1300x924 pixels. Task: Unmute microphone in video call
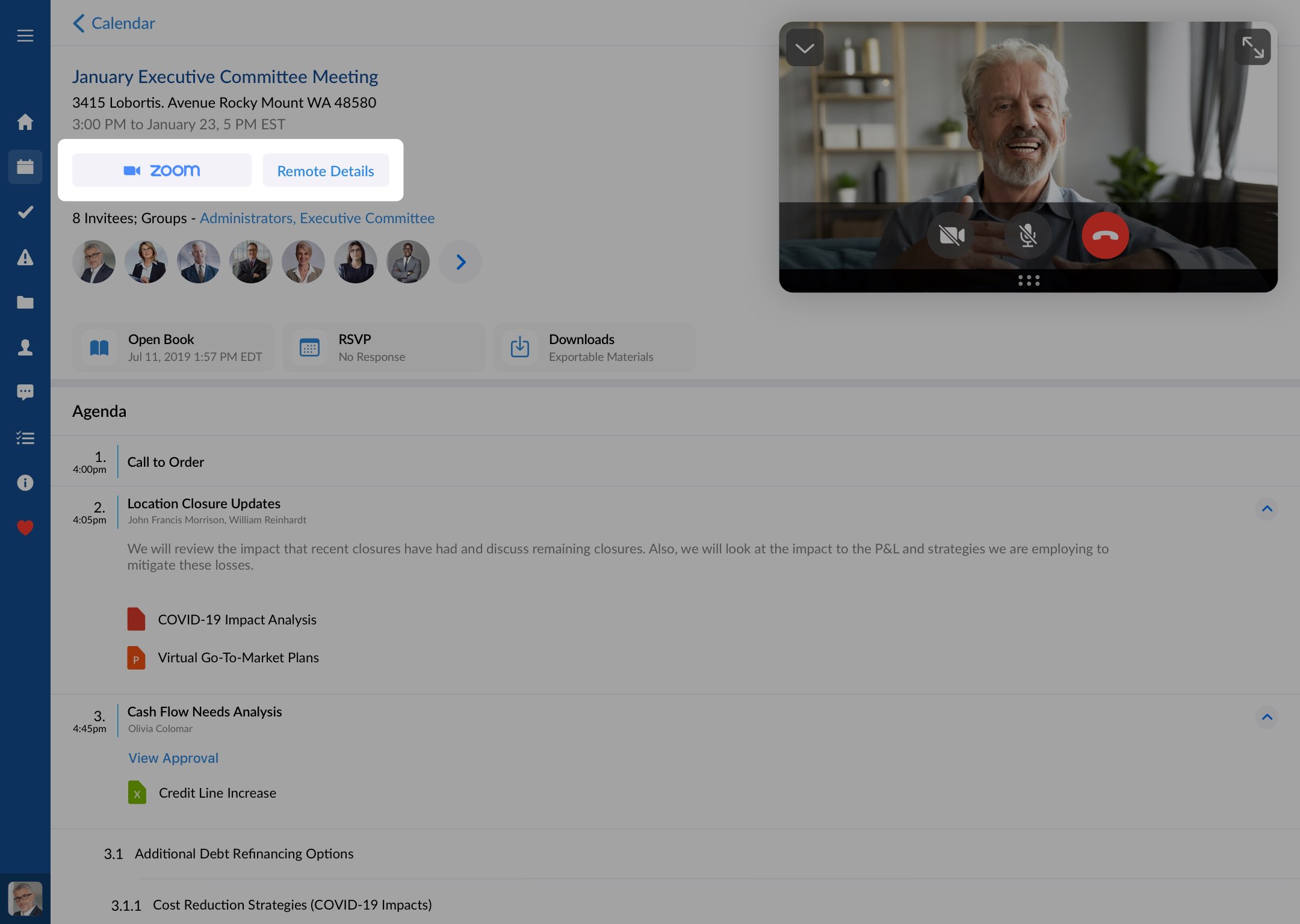tap(1027, 236)
